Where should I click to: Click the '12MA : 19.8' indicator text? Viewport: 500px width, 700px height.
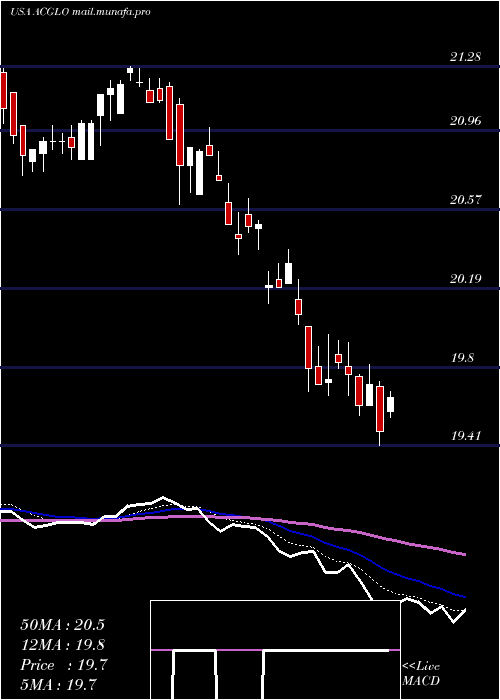(62, 645)
